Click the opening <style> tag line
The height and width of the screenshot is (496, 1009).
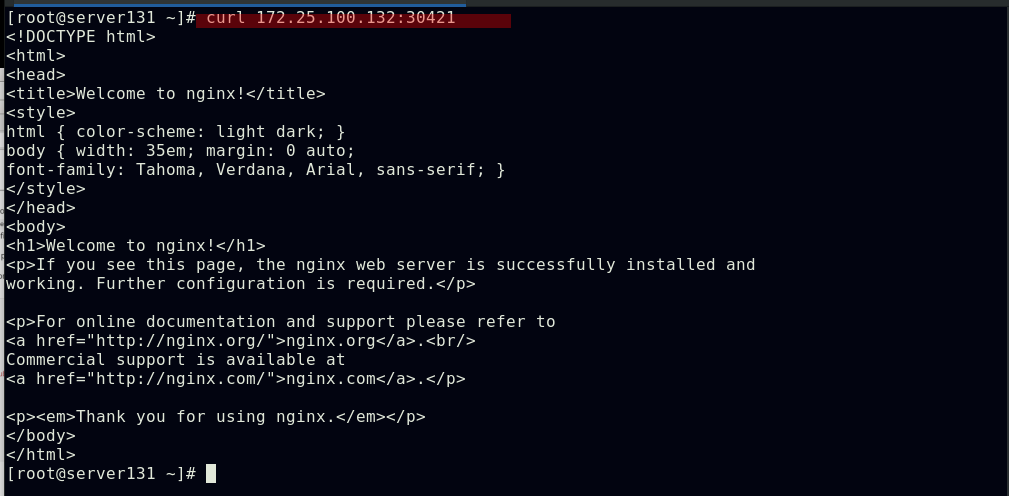40,113
